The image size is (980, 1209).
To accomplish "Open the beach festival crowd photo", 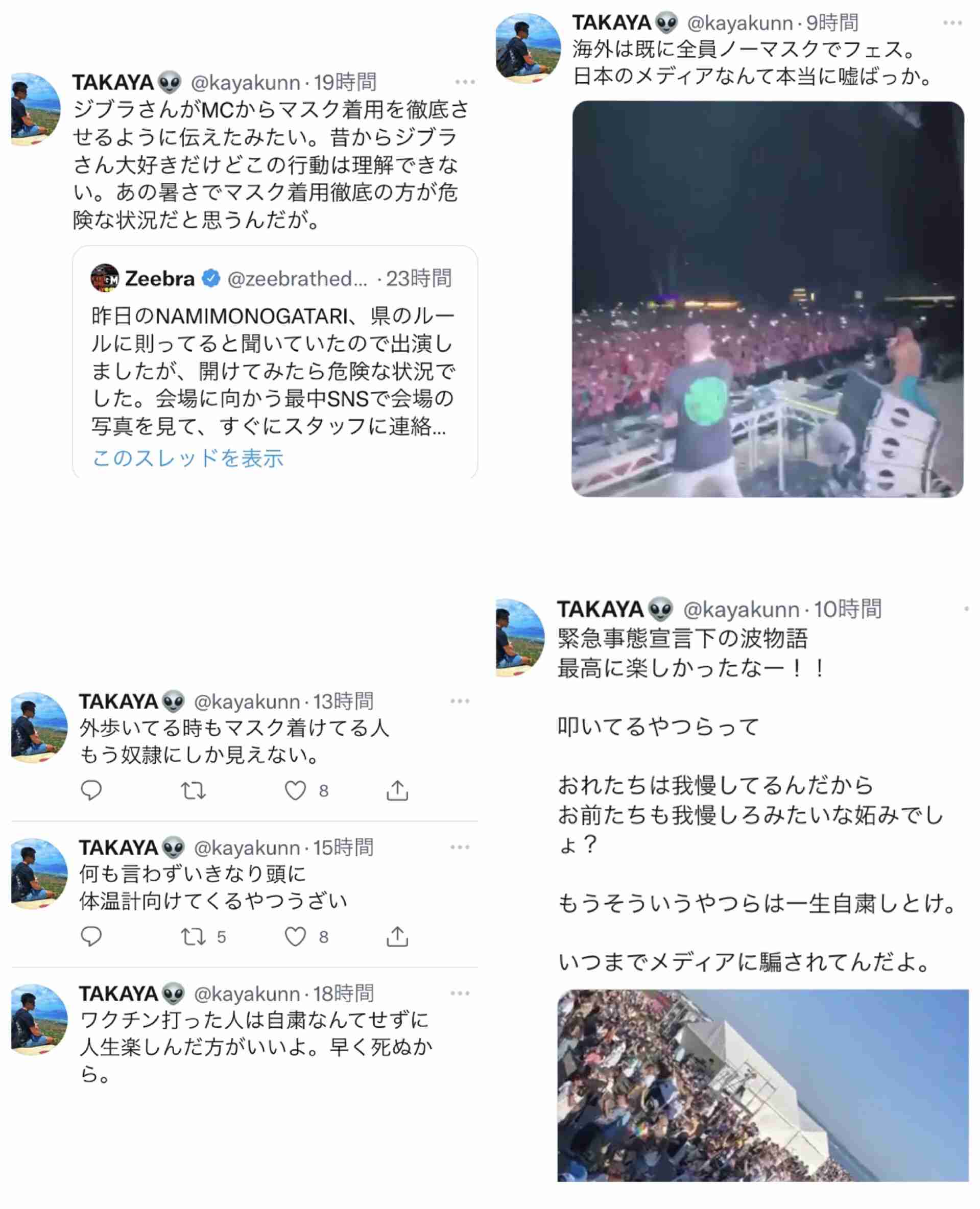I will [x=762, y=1085].
